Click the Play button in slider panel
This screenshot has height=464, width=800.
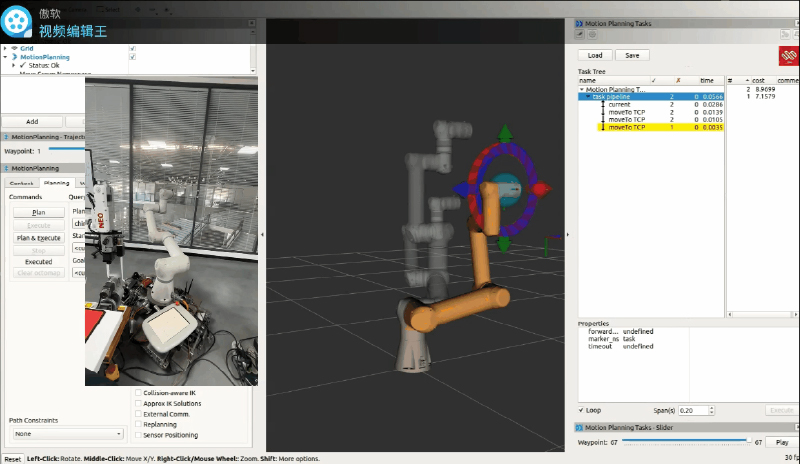tap(782, 442)
